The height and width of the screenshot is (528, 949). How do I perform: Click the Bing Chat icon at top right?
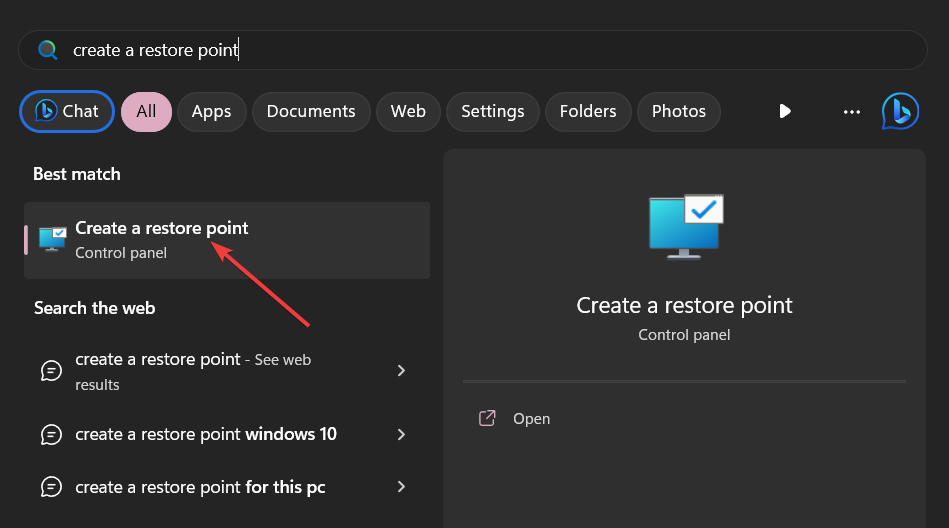(x=900, y=112)
